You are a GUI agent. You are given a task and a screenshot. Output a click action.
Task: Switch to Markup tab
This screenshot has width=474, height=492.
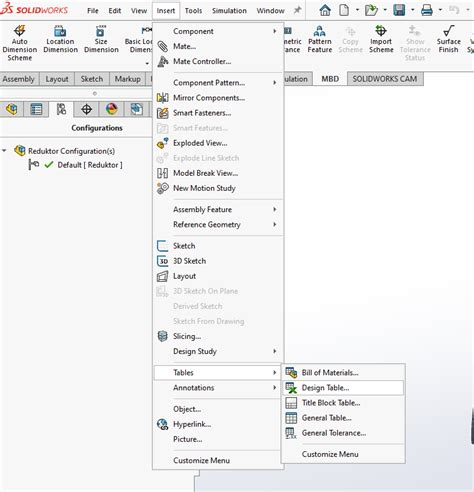coord(128,79)
